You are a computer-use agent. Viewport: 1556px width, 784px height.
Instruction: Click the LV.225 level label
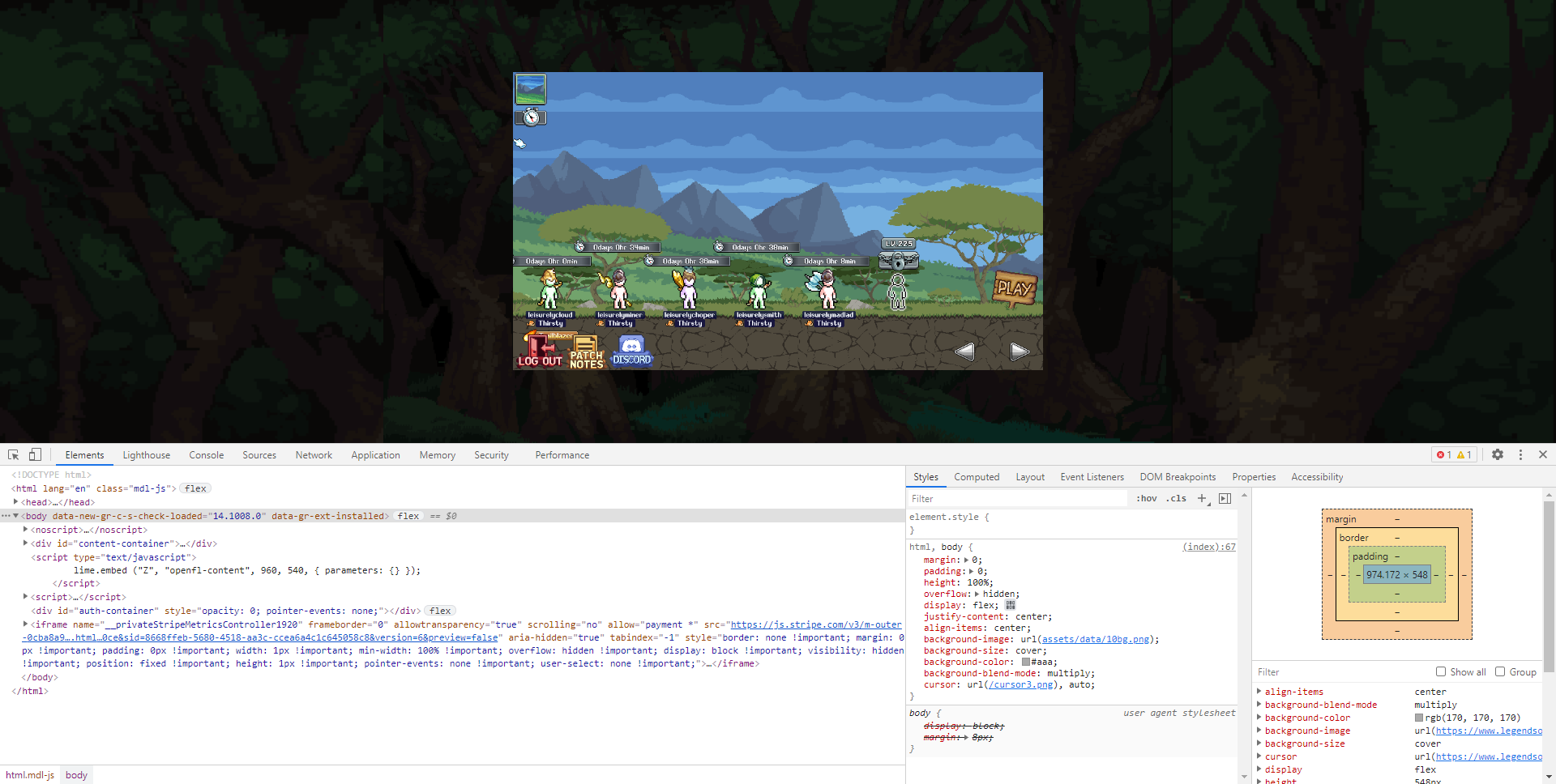(x=898, y=243)
